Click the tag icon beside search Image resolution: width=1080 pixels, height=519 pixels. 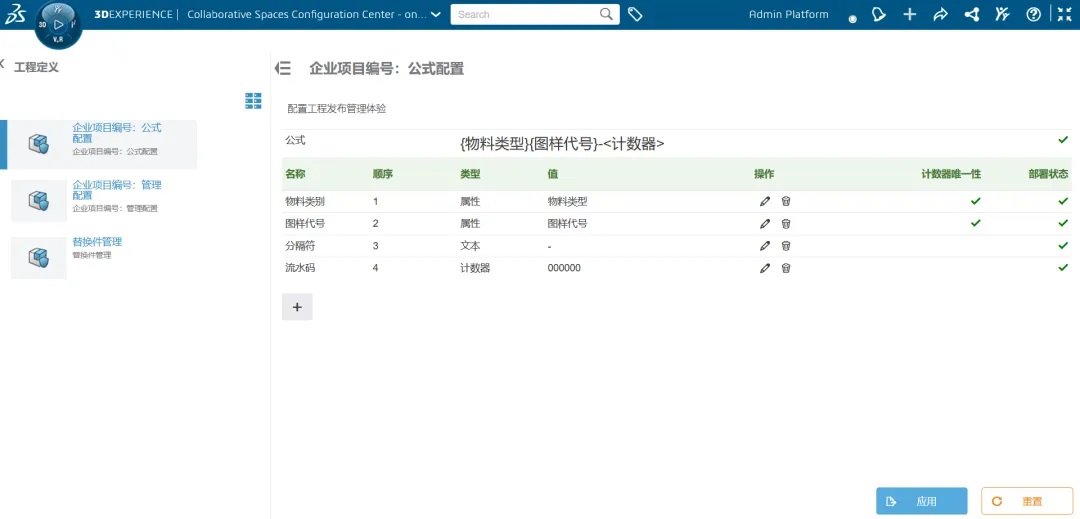pyautogui.click(x=635, y=15)
